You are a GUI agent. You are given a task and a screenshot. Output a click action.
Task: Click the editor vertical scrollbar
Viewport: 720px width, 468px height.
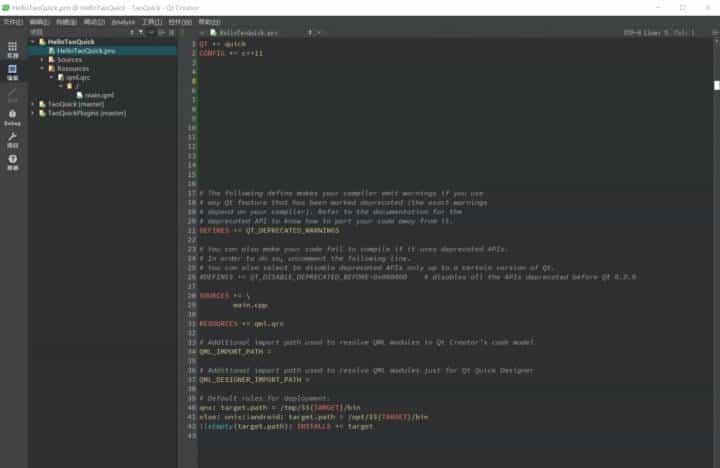tap(716, 253)
